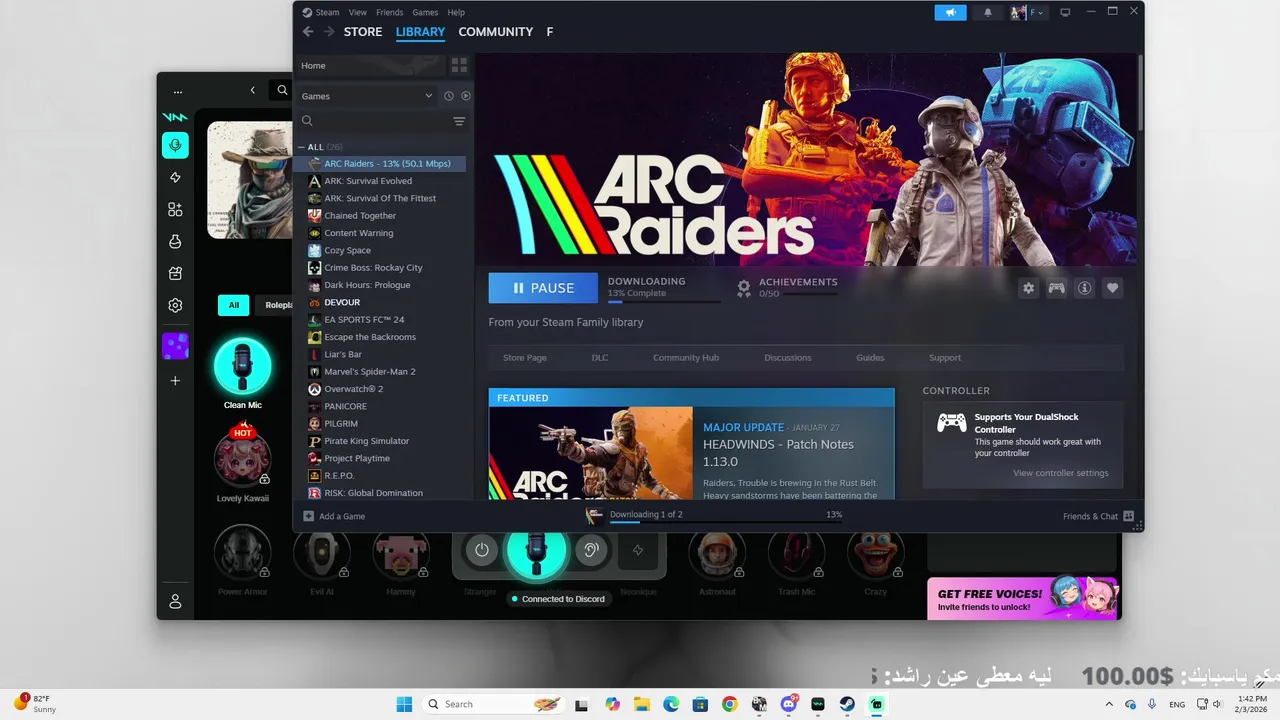Open Voicemod gift box icon
Viewport: 1280px width, 720px height.
point(175,273)
